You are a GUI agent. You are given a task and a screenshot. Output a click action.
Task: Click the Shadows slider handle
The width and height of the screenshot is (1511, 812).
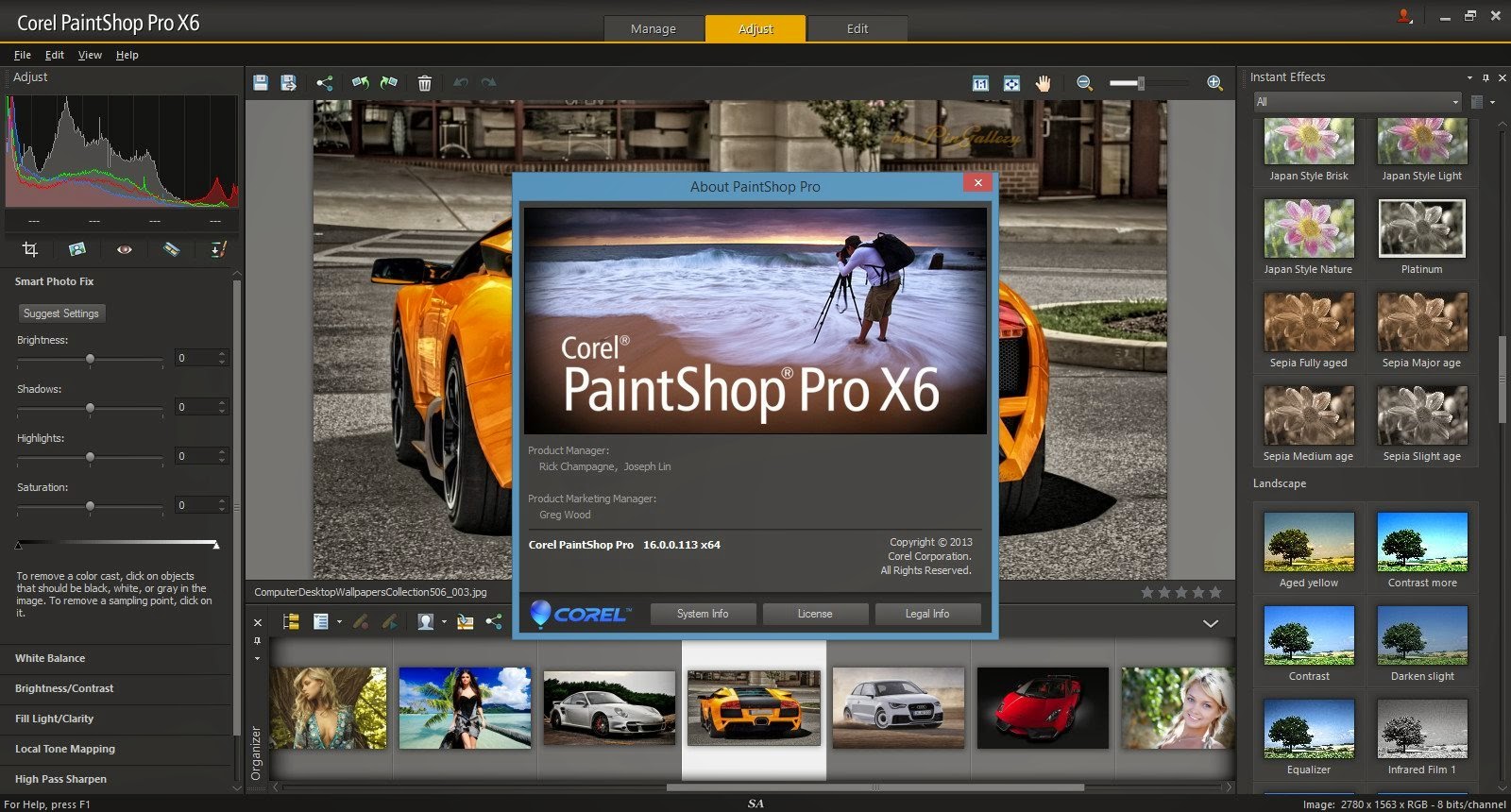point(90,408)
